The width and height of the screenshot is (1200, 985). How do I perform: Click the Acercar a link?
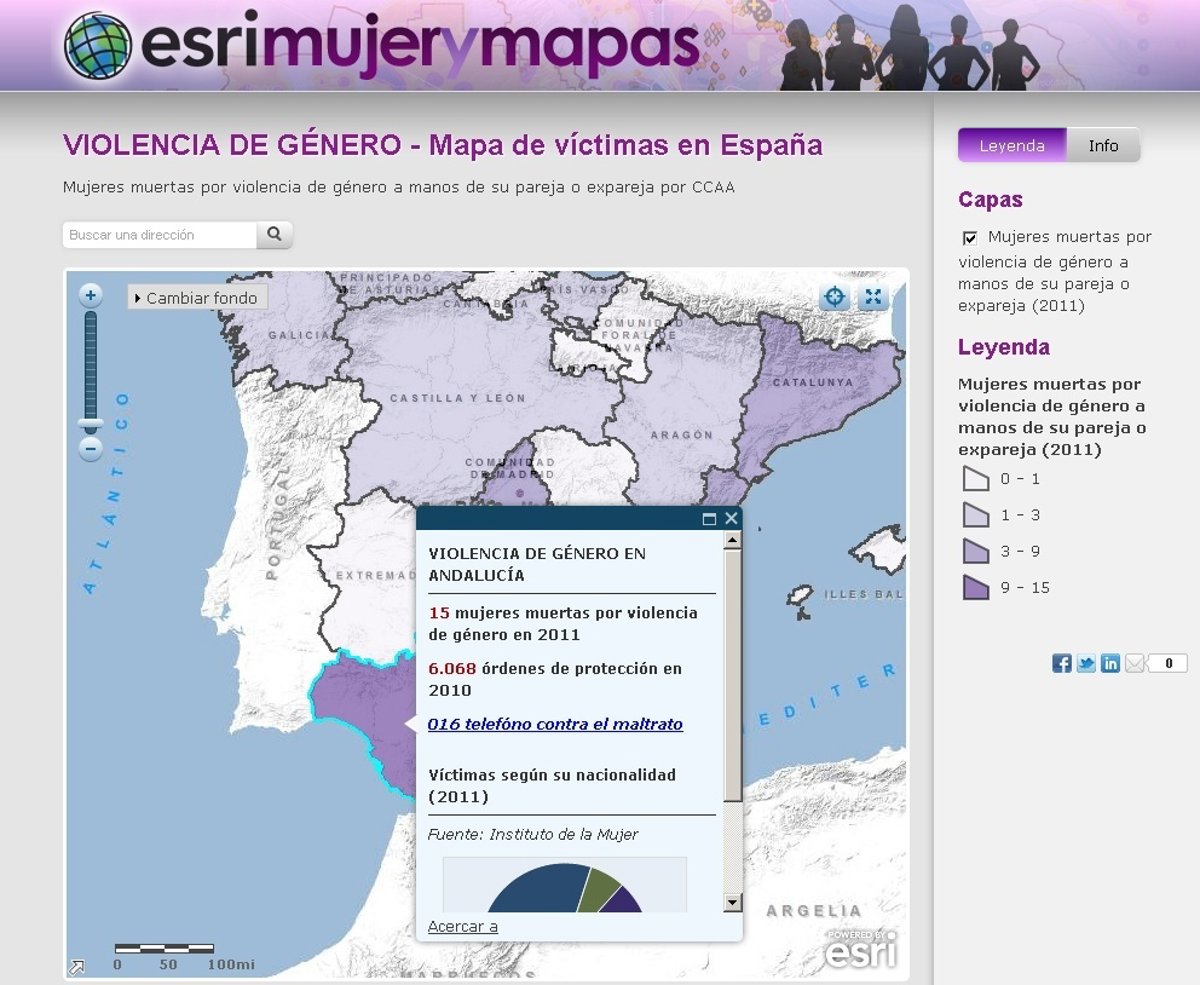(462, 926)
